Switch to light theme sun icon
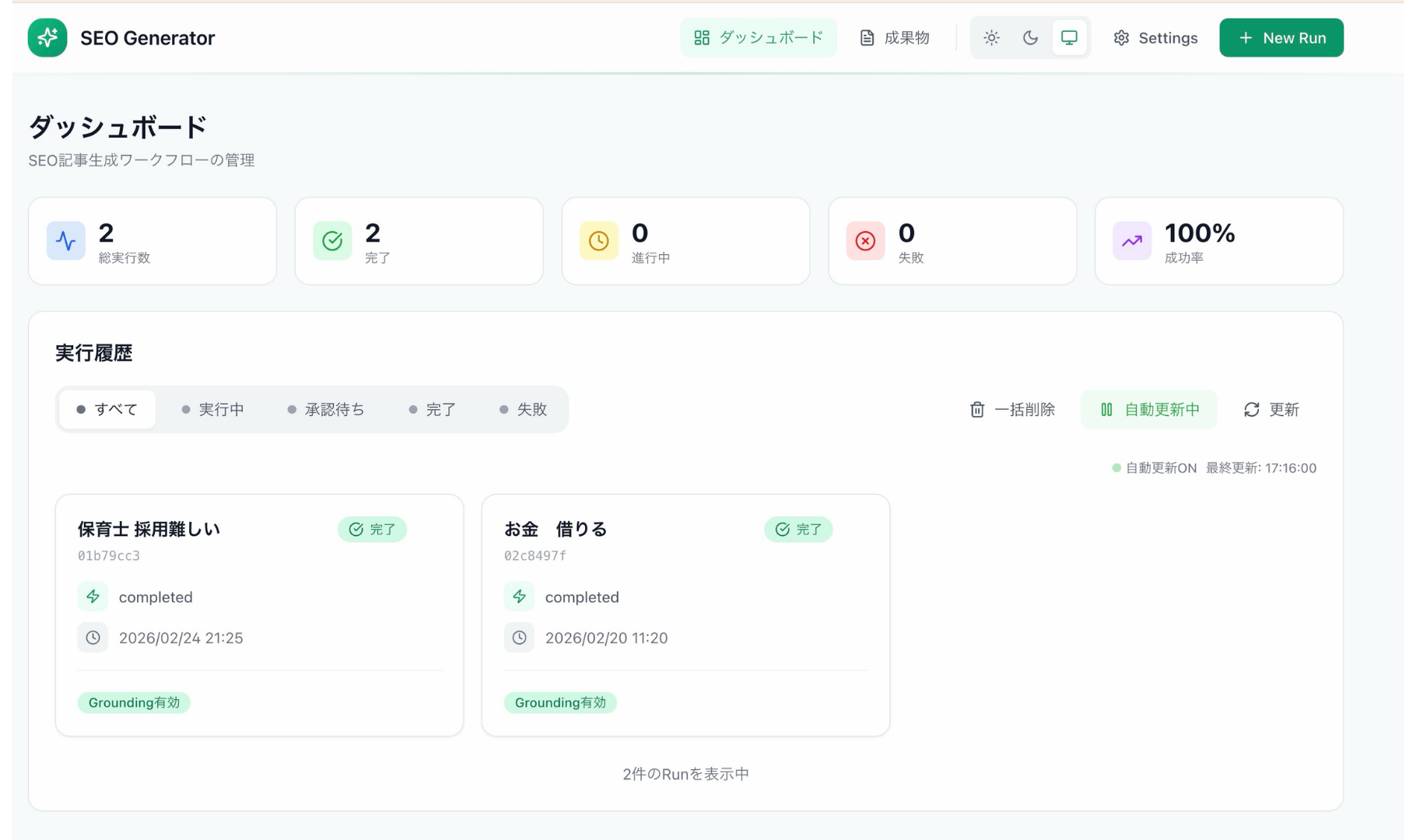Viewport: 1416px width, 840px height. [x=991, y=37]
